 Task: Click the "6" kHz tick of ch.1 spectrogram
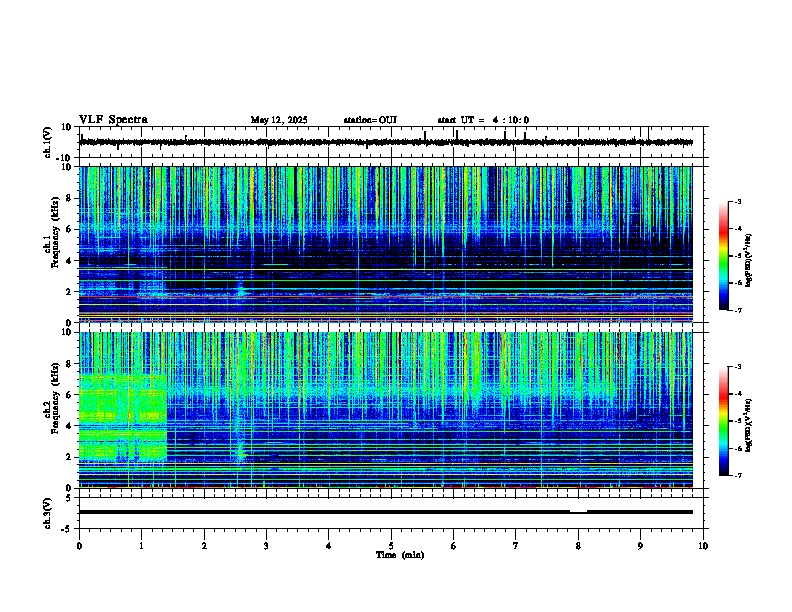coord(70,229)
